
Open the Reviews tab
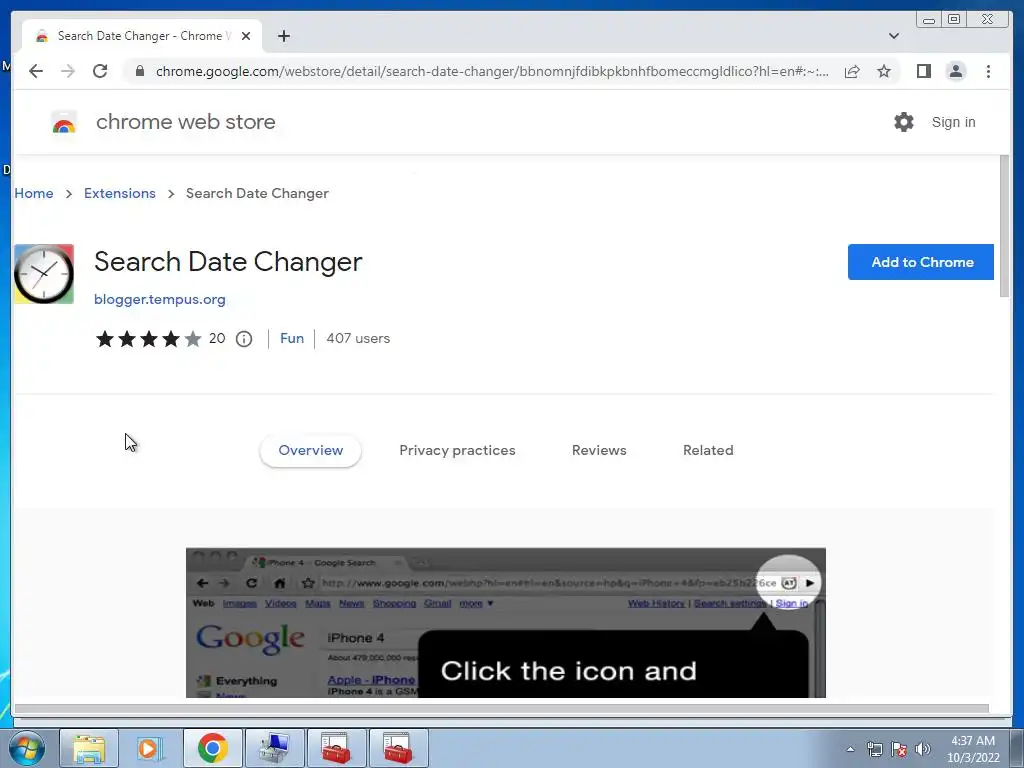599,450
